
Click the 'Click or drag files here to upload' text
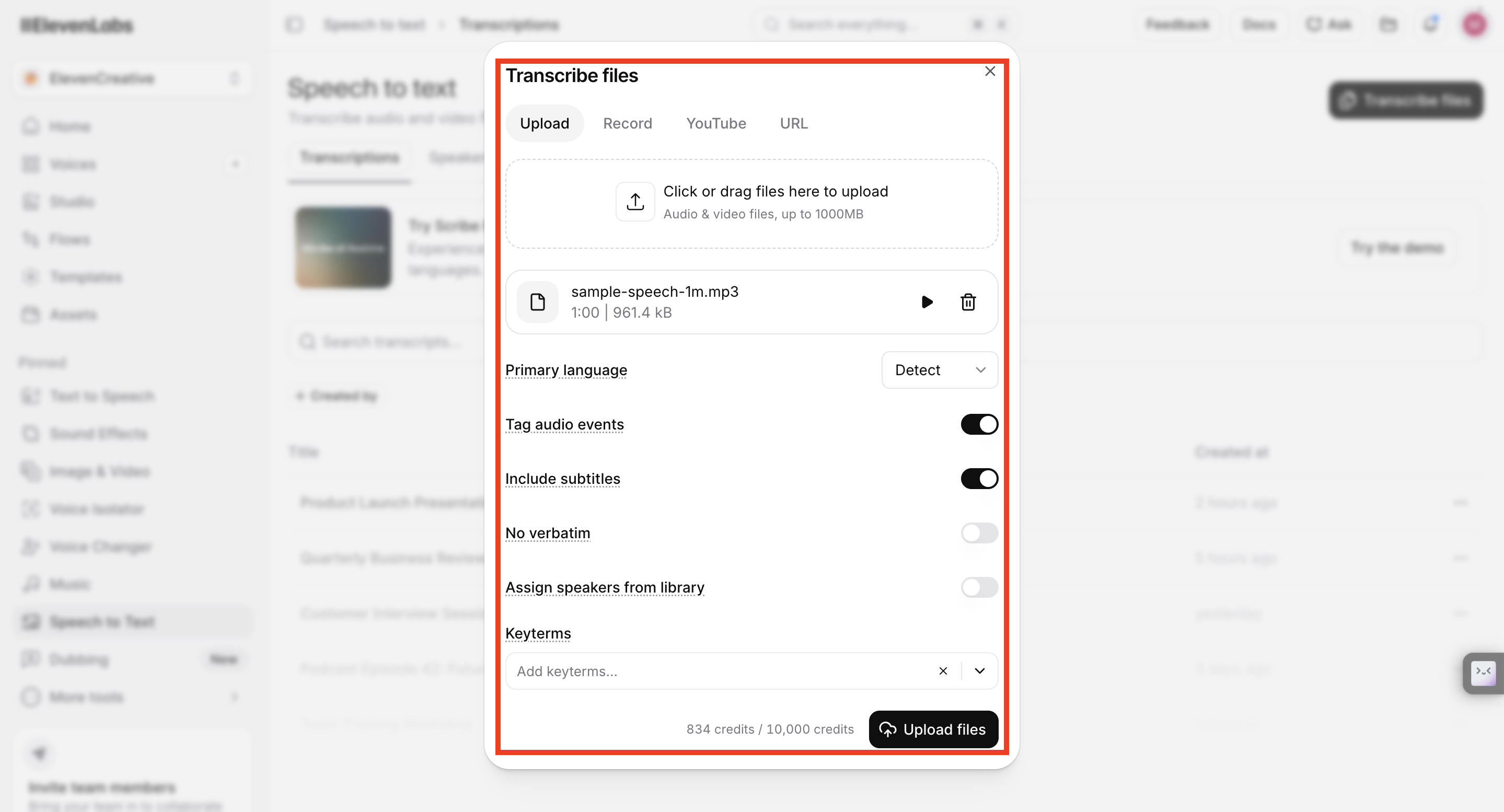(776, 191)
